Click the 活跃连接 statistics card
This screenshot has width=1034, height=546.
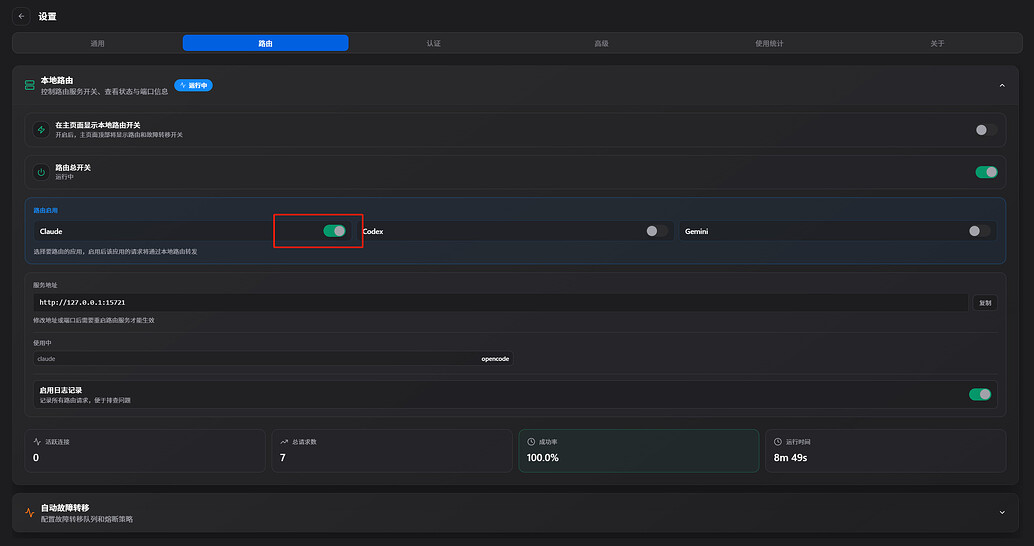pos(145,451)
